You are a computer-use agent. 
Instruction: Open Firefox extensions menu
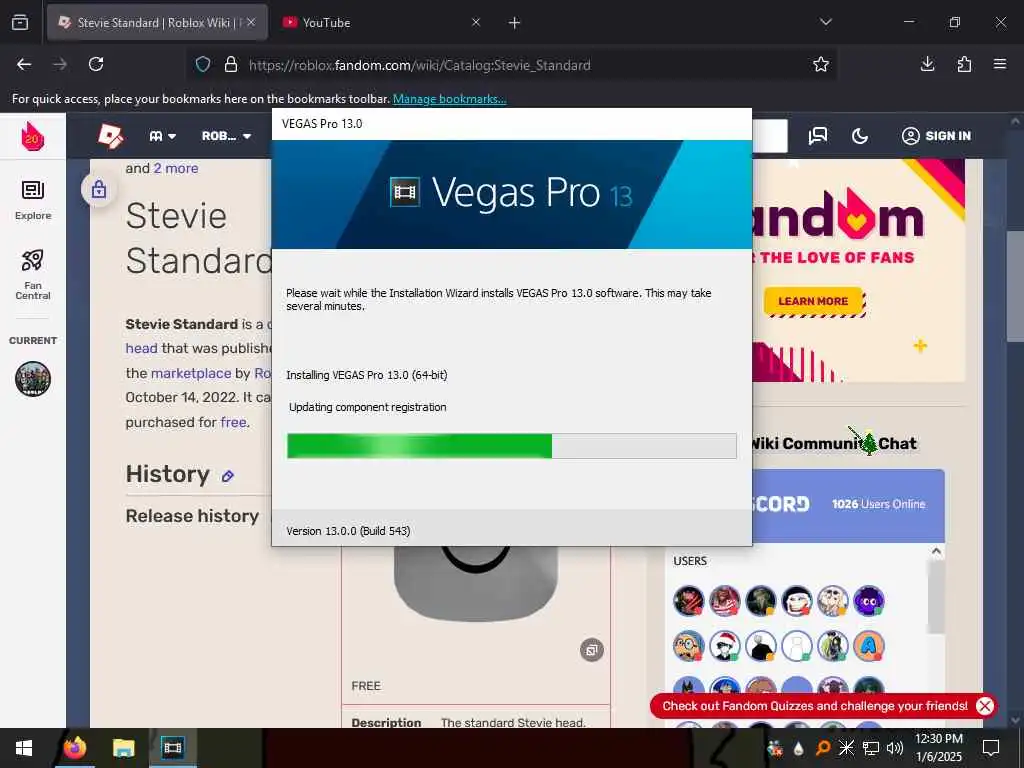click(x=964, y=64)
